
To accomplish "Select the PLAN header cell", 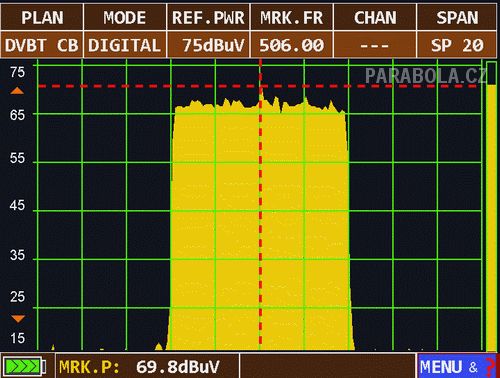I will pyautogui.click(x=42, y=18).
